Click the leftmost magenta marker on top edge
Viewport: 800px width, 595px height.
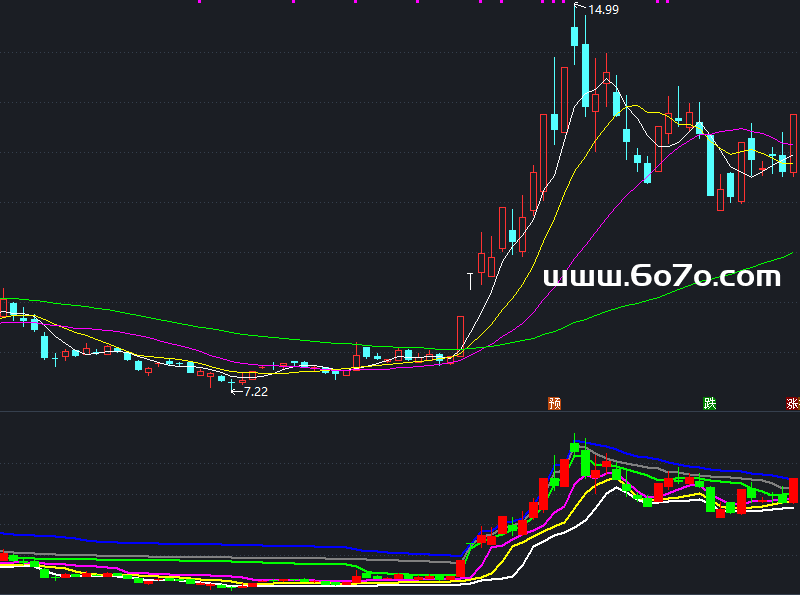pyautogui.click(x=199, y=2)
